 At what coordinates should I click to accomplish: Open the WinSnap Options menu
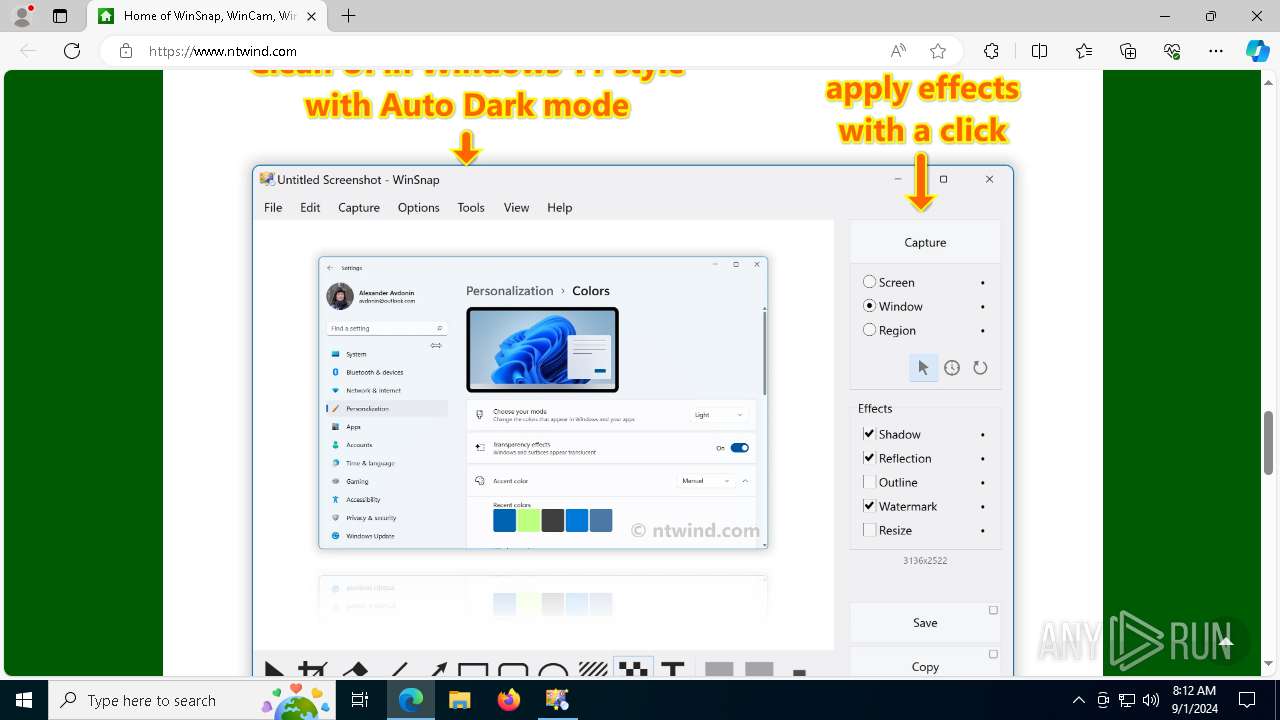coord(418,207)
